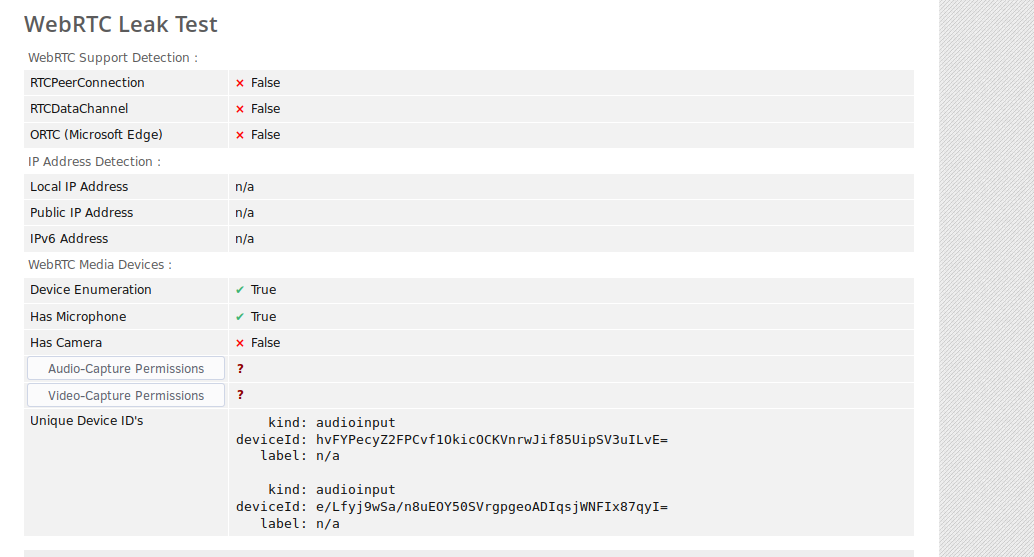Click the WebRTC Leak Test heading
1034x557 pixels.
click(121, 24)
